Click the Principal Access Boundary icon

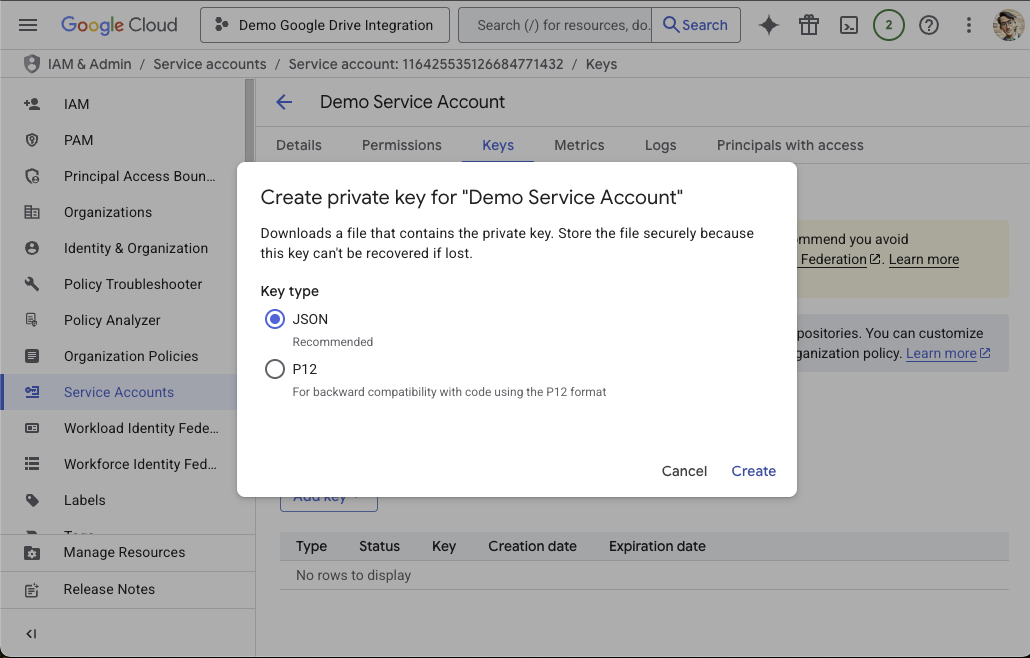(32, 176)
